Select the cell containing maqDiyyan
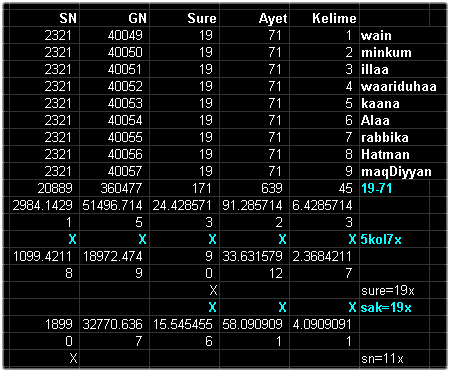Screen dimensions: 450x372 coord(396,172)
